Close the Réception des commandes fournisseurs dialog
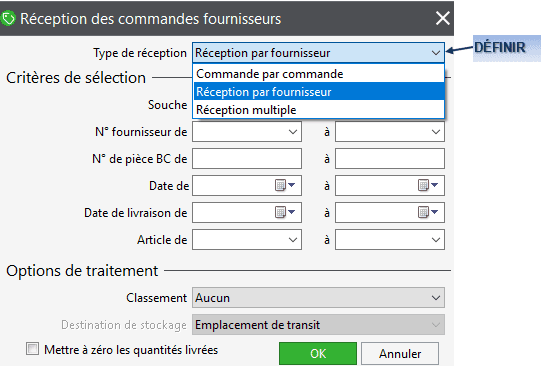The image size is (541, 366). click(442, 18)
